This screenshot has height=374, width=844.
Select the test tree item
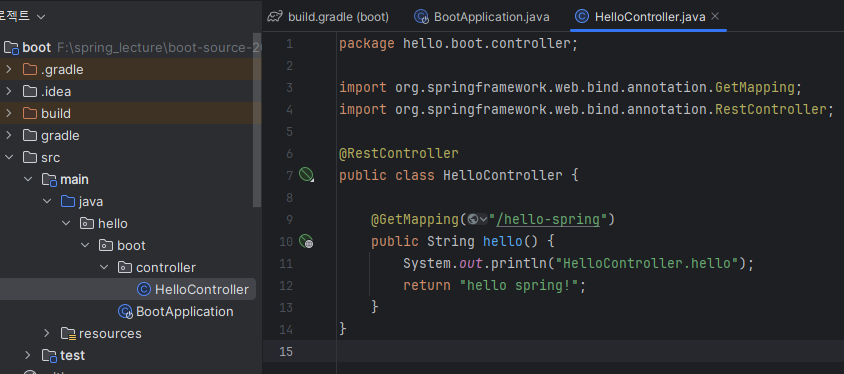point(73,356)
